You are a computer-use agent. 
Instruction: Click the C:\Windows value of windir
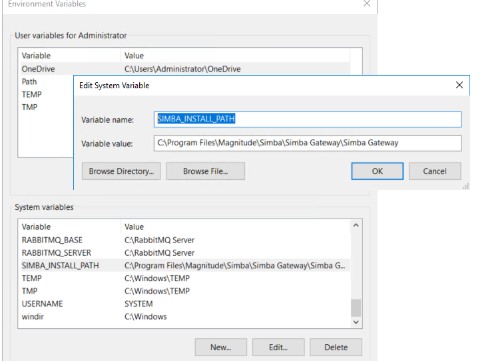(146, 317)
